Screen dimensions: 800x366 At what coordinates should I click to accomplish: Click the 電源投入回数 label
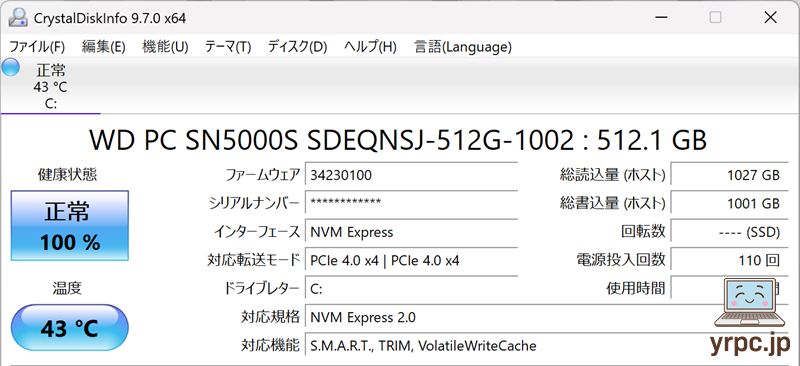click(x=621, y=261)
